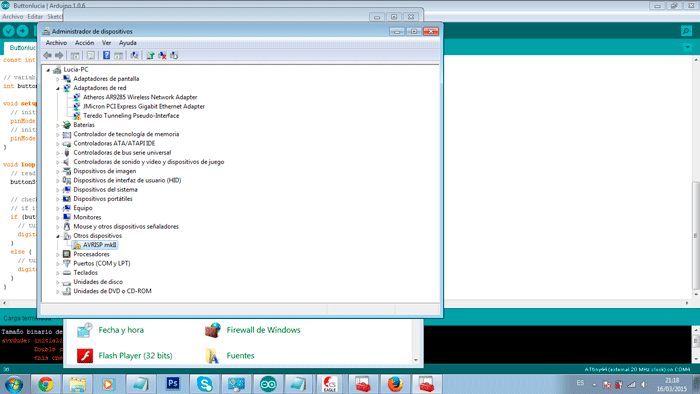This screenshot has width=700, height=394.
Task: Select the AVRISP mkII device
Action: pyautogui.click(x=99, y=245)
